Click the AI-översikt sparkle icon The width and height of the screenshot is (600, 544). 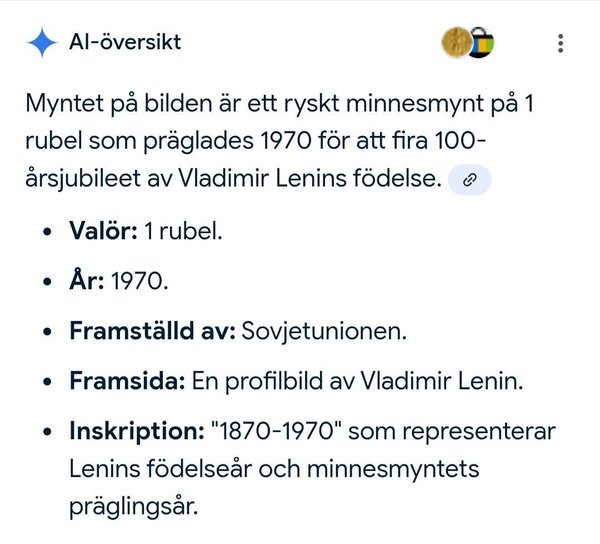click(42, 44)
